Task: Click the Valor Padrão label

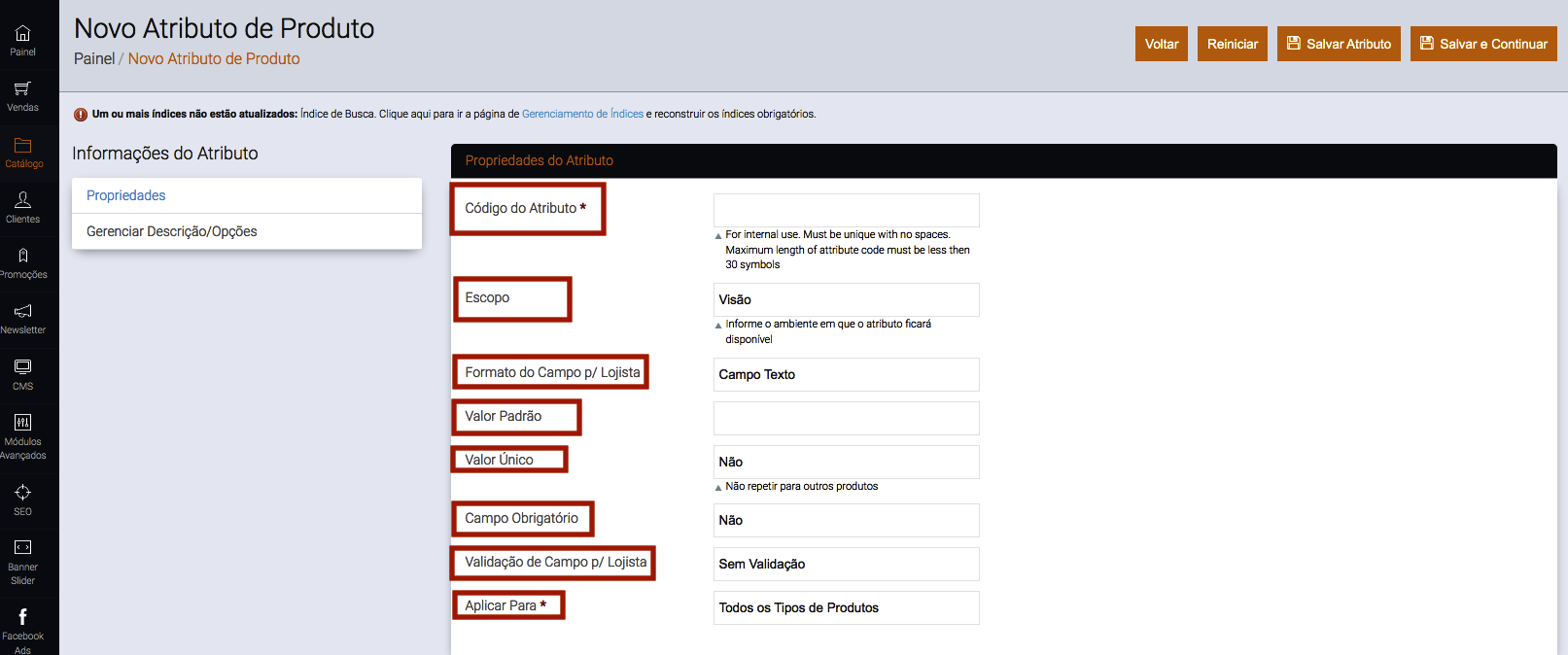Action: 503,416
